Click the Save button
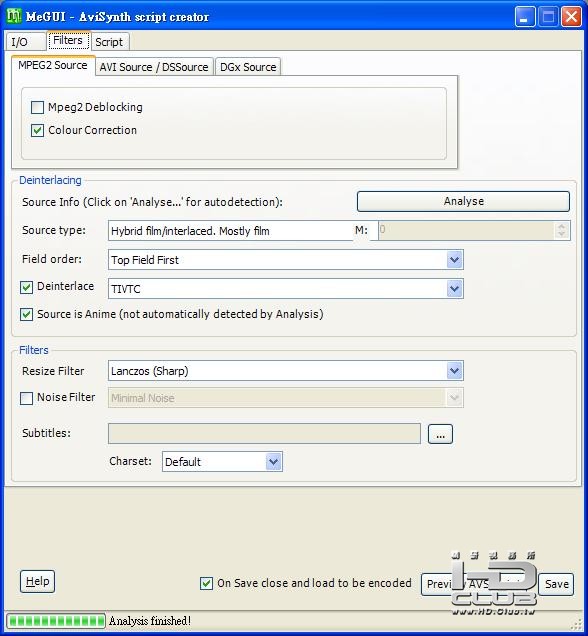Image resolution: width=588 pixels, height=636 pixels. click(556, 584)
